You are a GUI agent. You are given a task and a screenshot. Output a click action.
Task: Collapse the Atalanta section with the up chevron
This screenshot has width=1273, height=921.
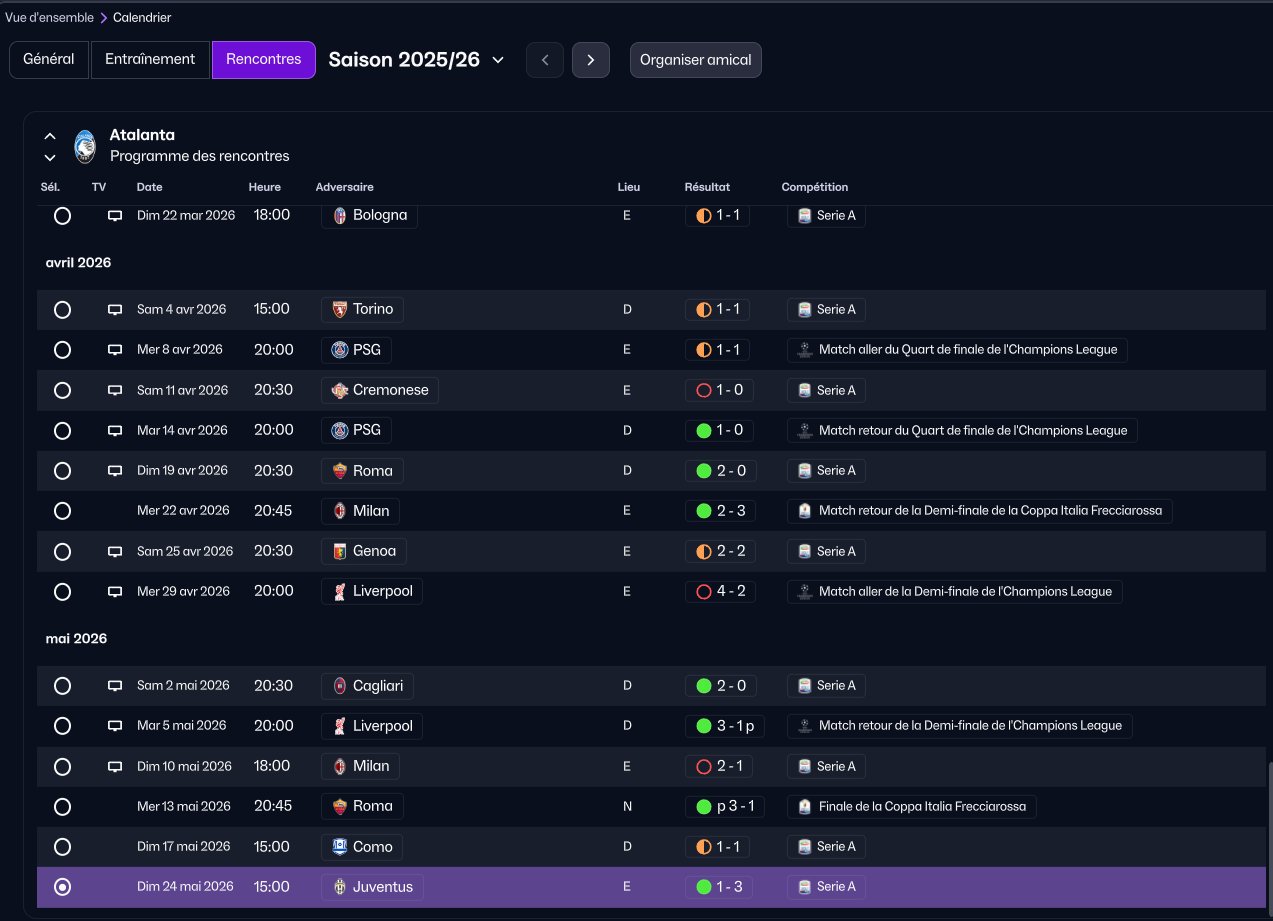(50, 136)
